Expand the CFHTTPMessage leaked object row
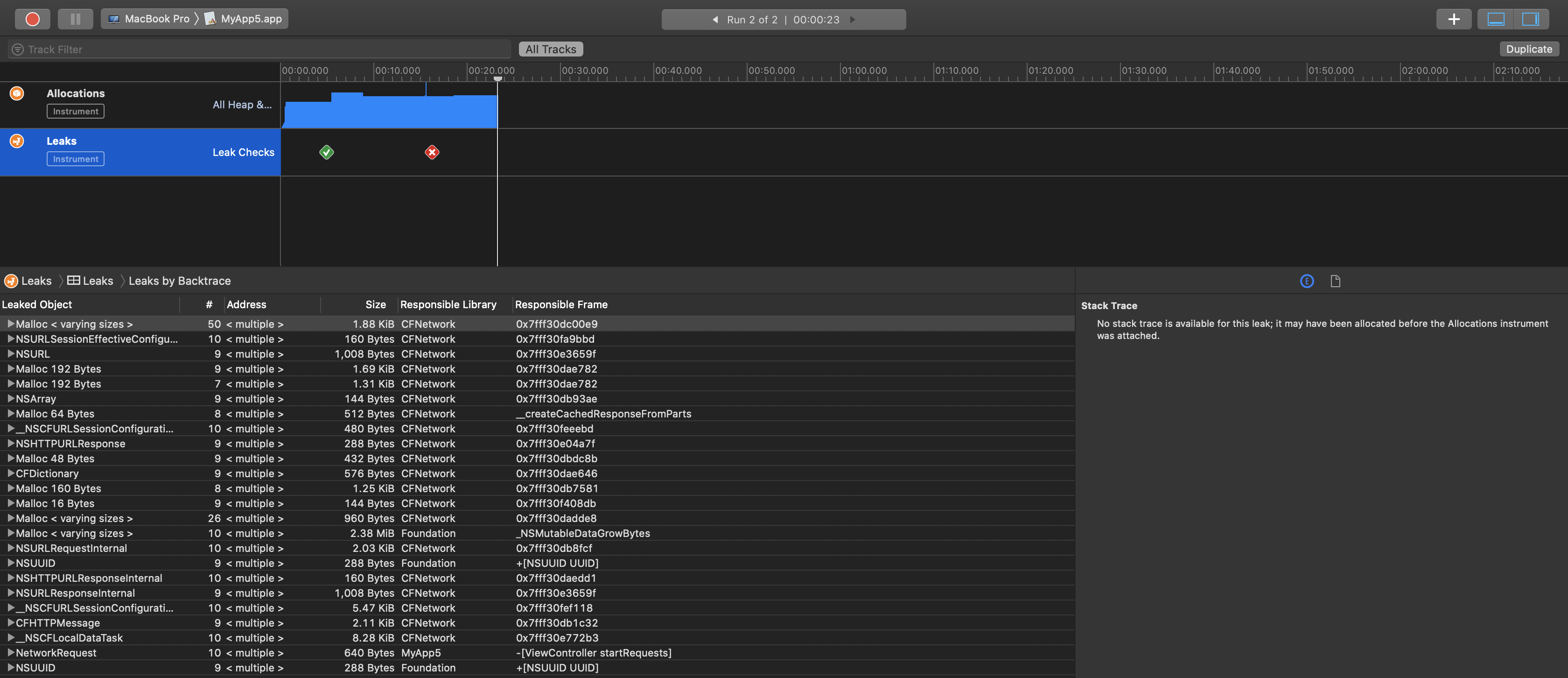1568x678 pixels. (x=10, y=622)
